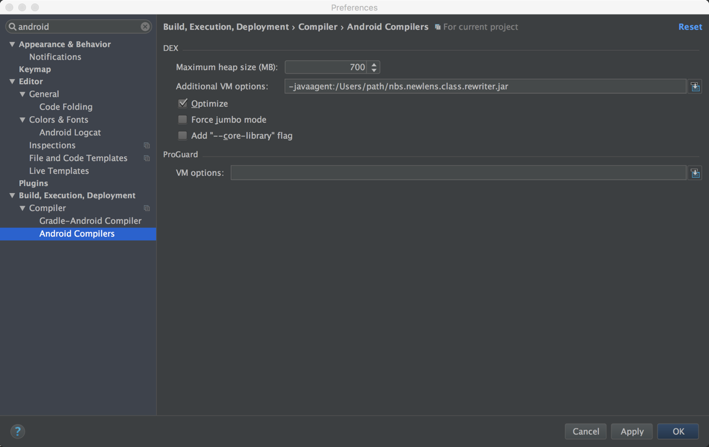Expand the ProGuard VM options field
Image resolution: width=709 pixels, height=447 pixels.
[x=695, y=173]
